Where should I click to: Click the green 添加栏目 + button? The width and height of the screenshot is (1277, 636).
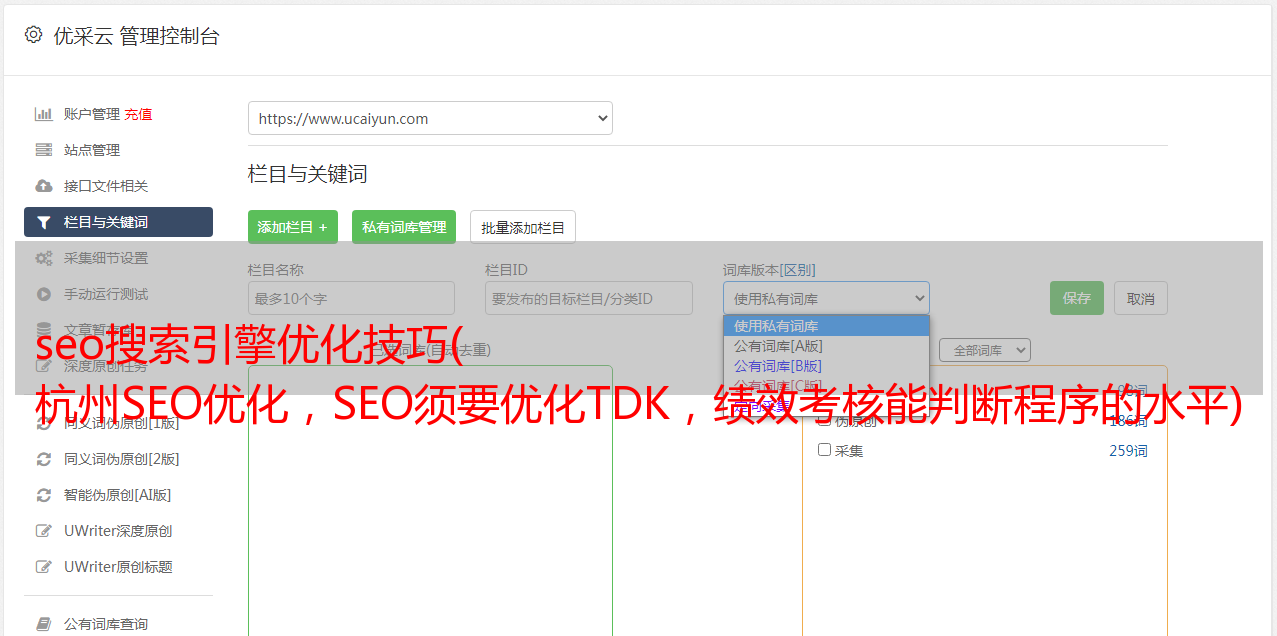[293, 227]
